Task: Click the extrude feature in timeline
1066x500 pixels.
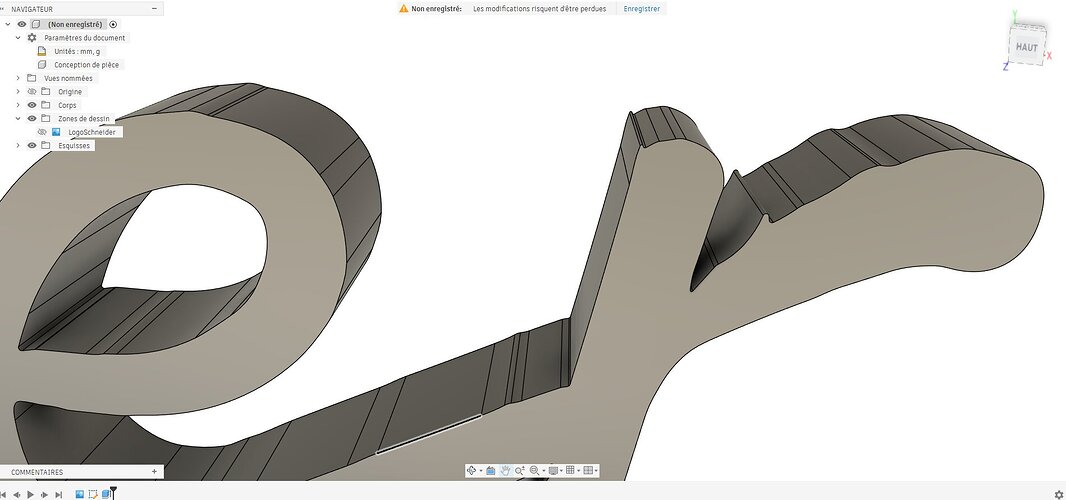Action: click(106, 495)
